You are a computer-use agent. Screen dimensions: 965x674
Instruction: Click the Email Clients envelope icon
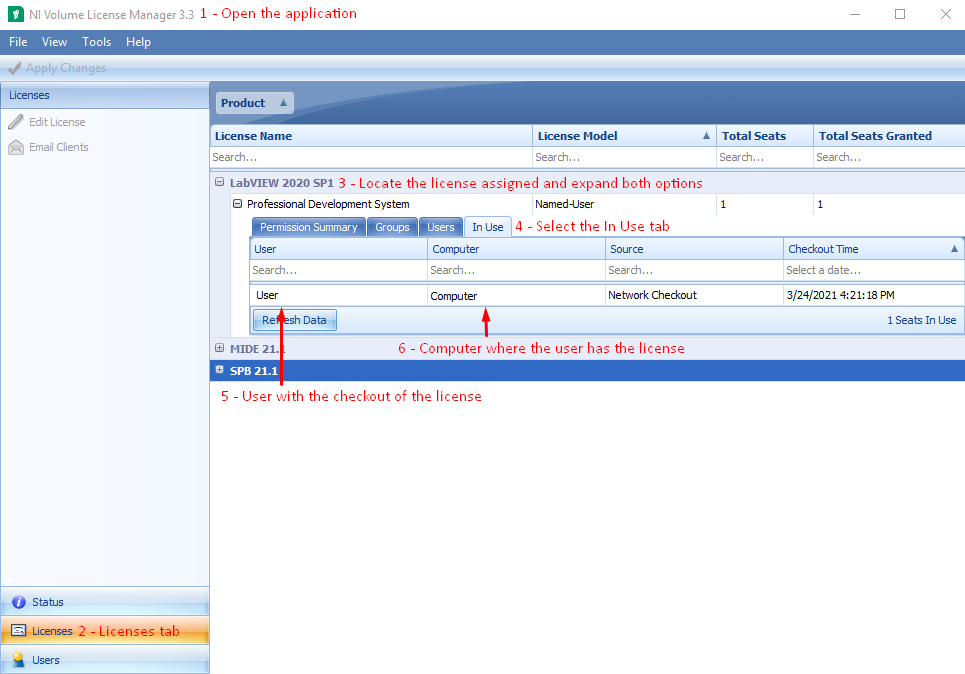(16, 147)
